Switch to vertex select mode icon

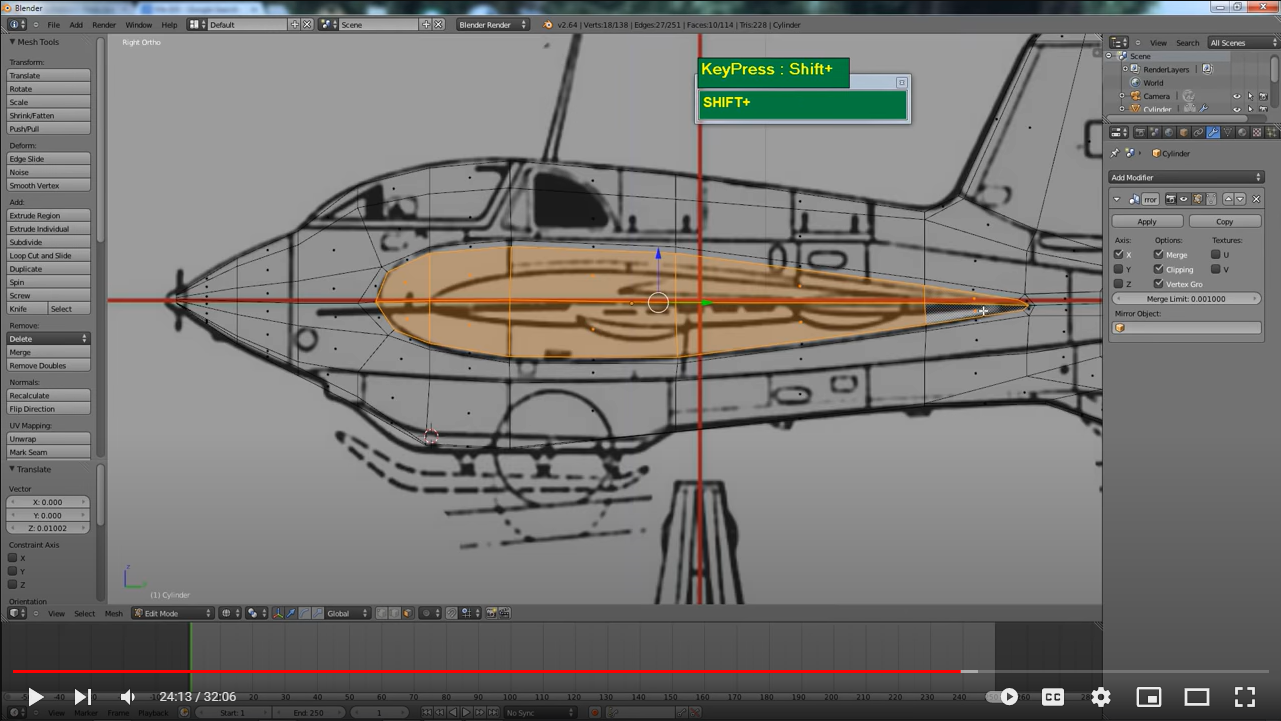click(x=381, y=613)
